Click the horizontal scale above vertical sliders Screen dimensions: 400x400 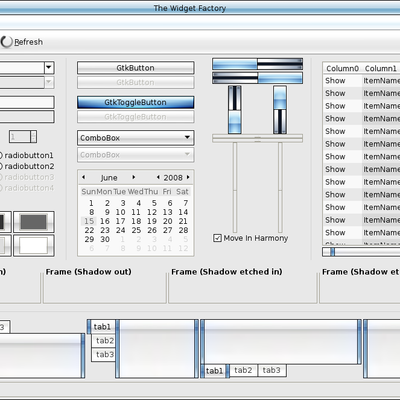(x=257, y=138)
